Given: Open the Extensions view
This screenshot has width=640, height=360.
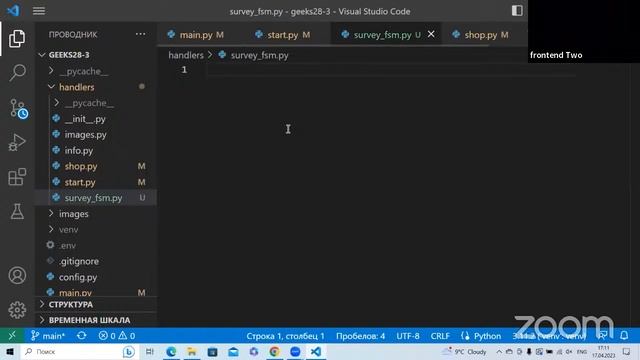Looking at the screenshot, I should (17, 177).
